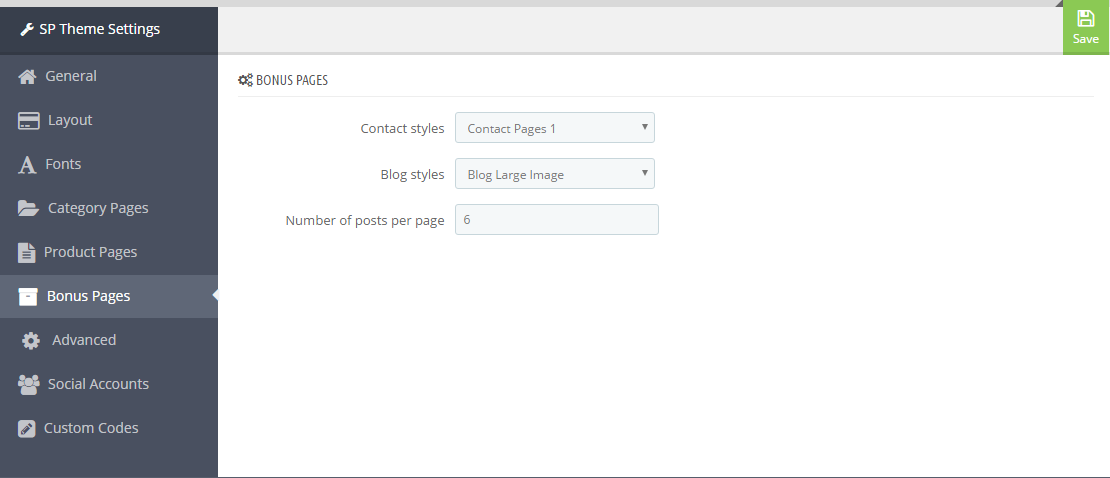The image size is (1110, 478).
Task: Open the Blog styles dropdown
Action: (554, 174)
